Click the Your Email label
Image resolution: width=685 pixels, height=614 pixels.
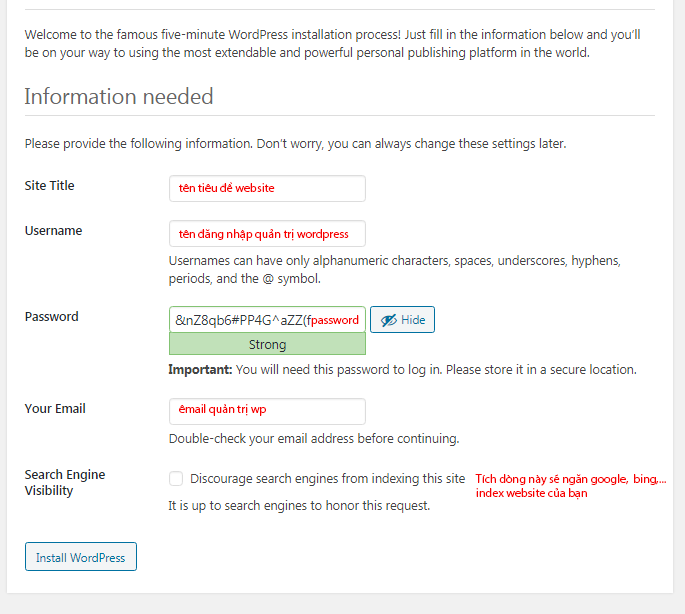click(x=55, y=409)
